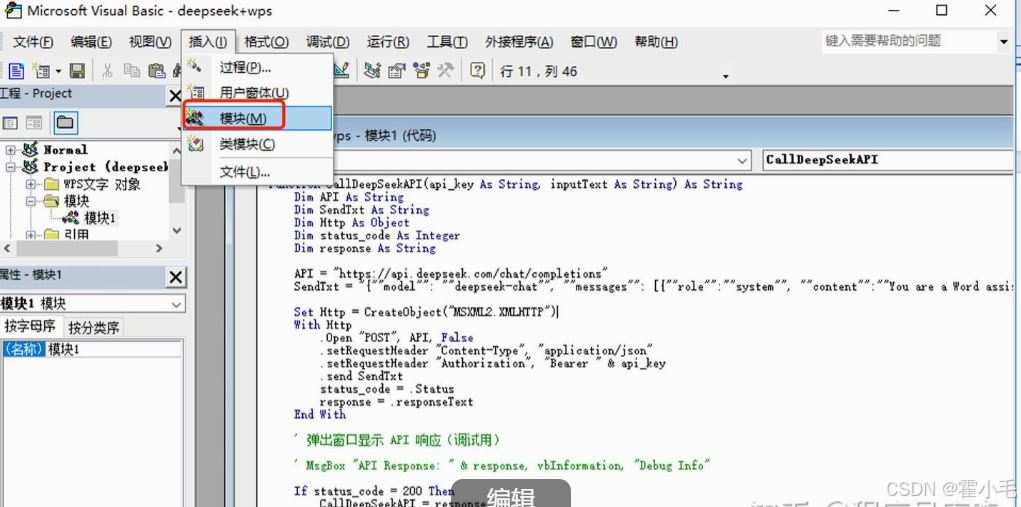Choose 类模块(C) from Insert menu
Screen dimensions: 1021x507
[x=258, y=144]
